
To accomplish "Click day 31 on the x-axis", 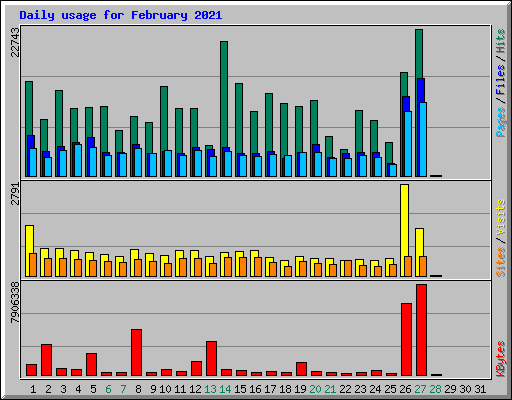I will click(480, 389).
